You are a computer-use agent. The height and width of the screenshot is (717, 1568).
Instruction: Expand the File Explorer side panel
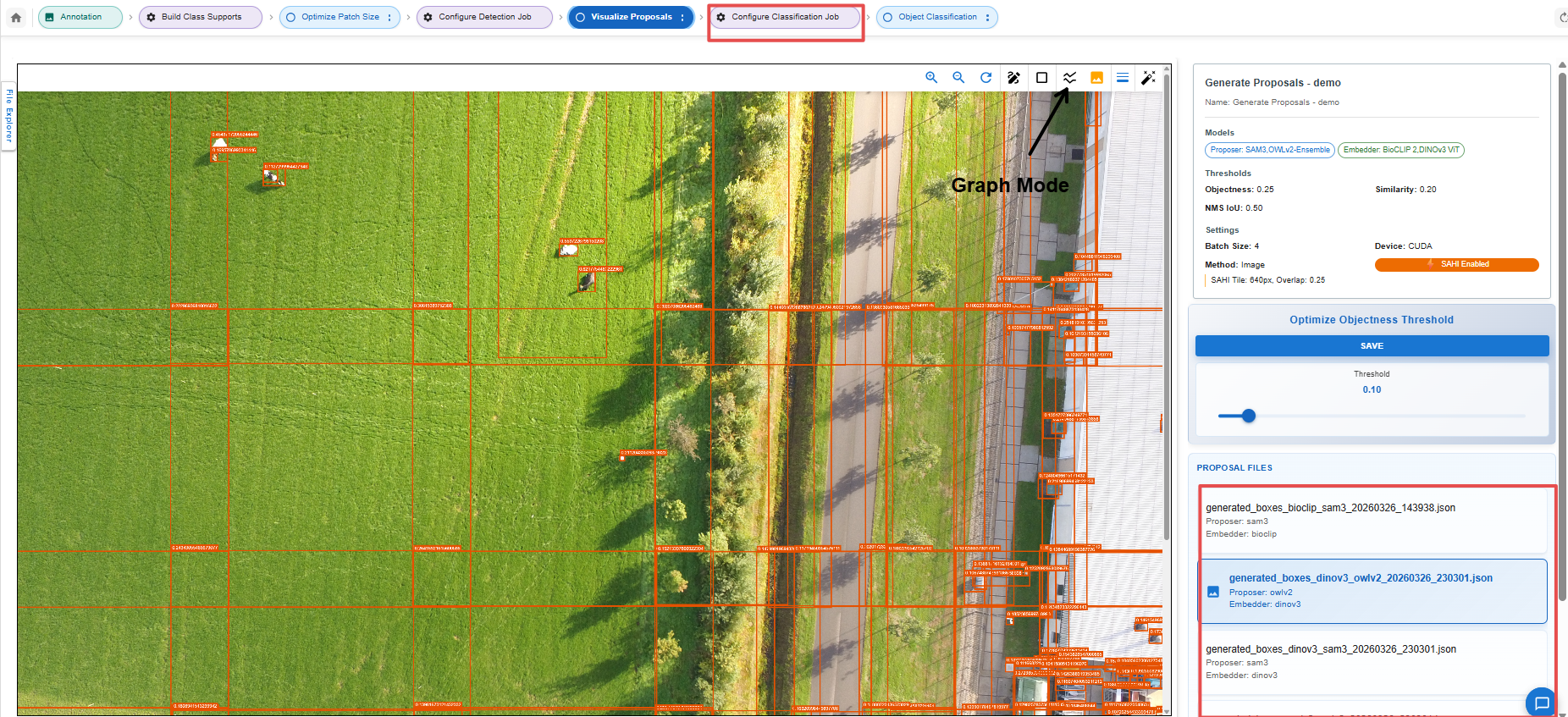[x=9, y=115]
